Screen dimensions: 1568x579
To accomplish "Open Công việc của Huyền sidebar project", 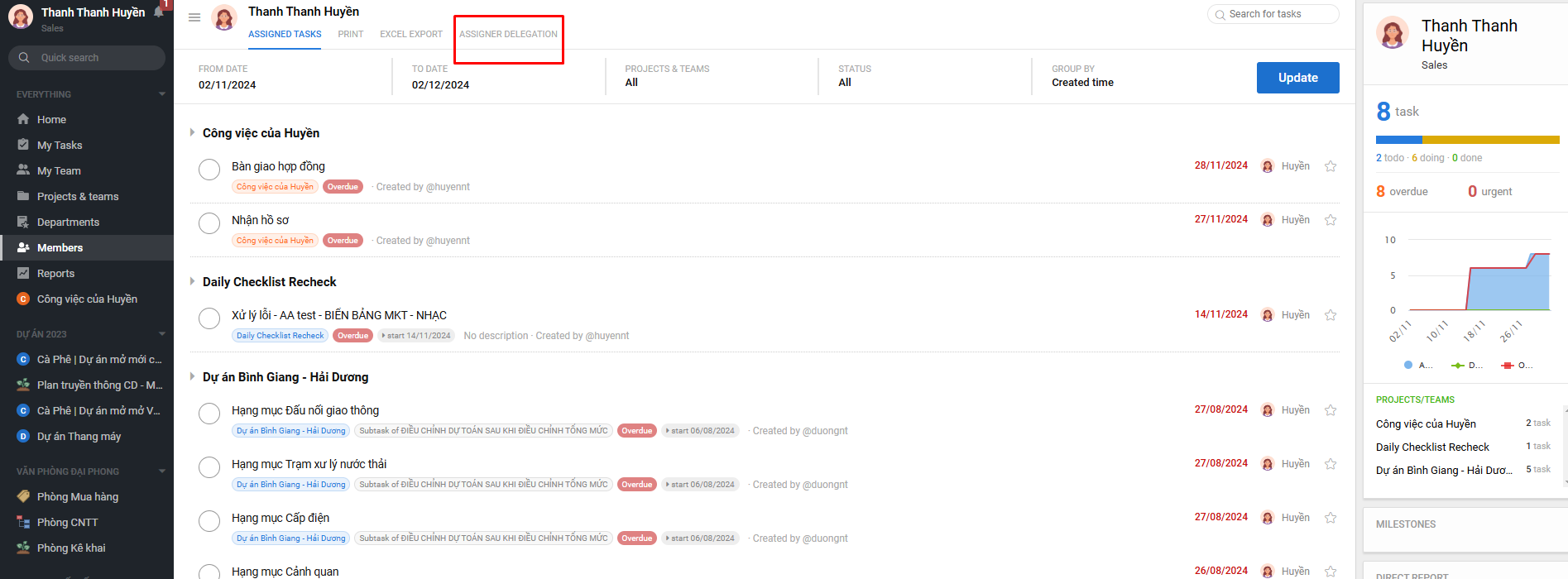I will (87, 299).
